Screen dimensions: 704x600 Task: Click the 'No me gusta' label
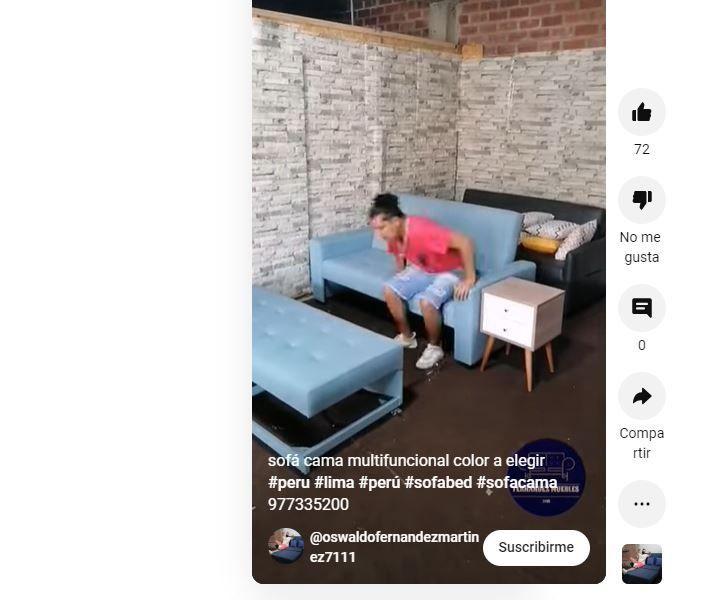coord(641,247)
